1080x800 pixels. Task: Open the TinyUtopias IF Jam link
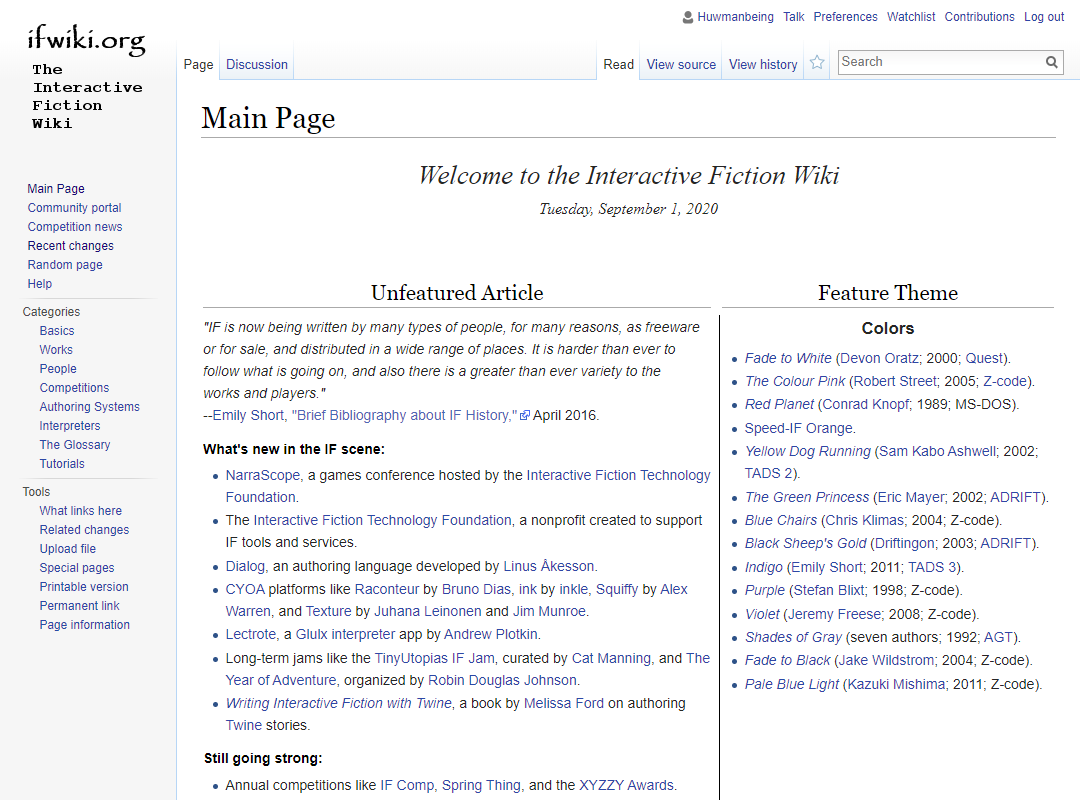coord(434,659)
